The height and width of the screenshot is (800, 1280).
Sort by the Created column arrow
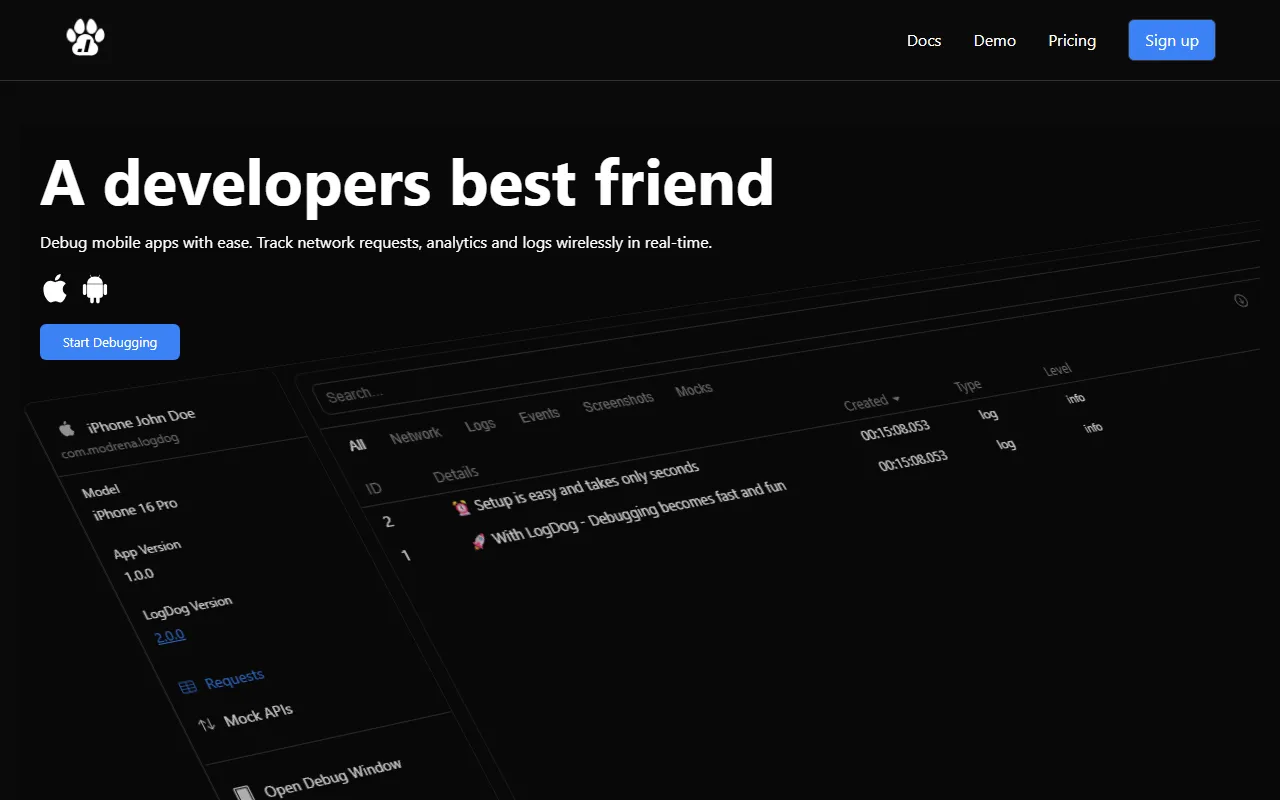coord(896,399)
